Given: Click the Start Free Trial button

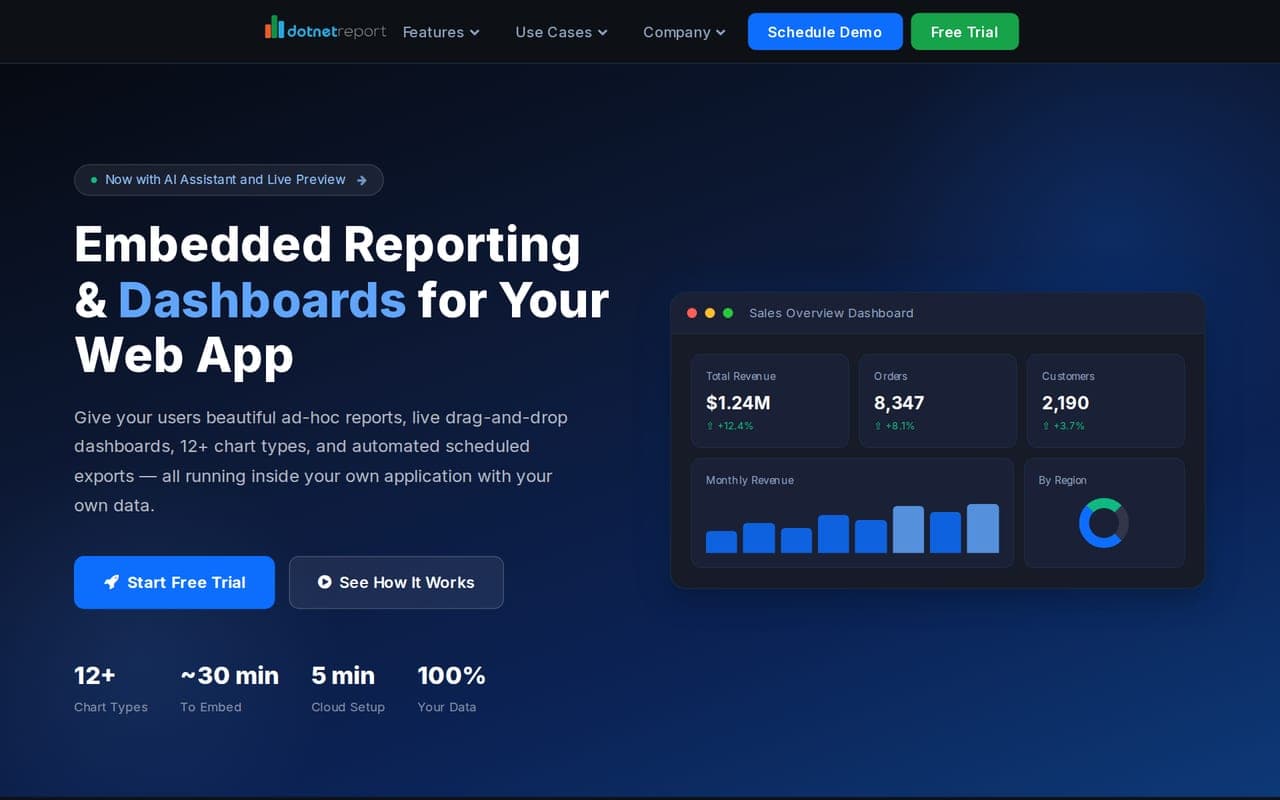Looking at the screenshot, I should point(174,582).
